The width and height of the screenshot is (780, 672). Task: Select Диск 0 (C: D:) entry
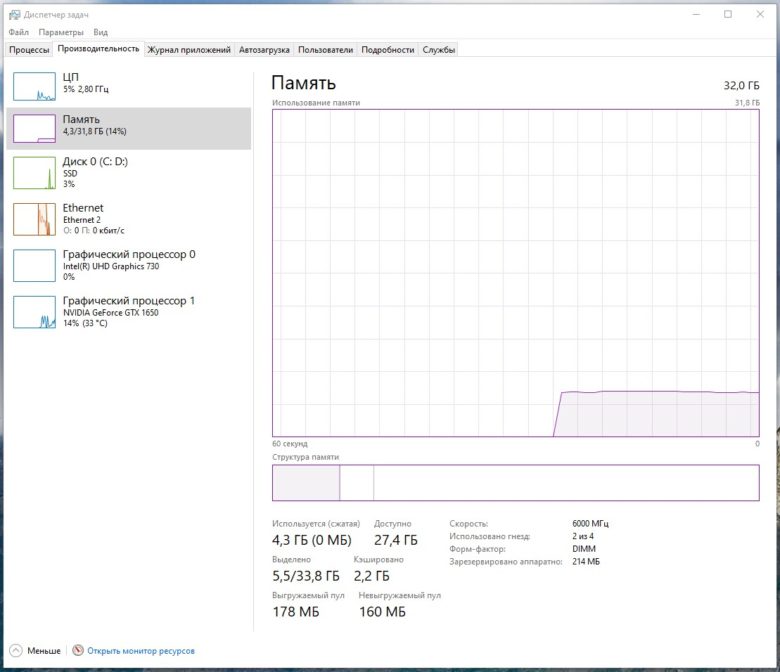pyautogui.click(x=129, y=173)
